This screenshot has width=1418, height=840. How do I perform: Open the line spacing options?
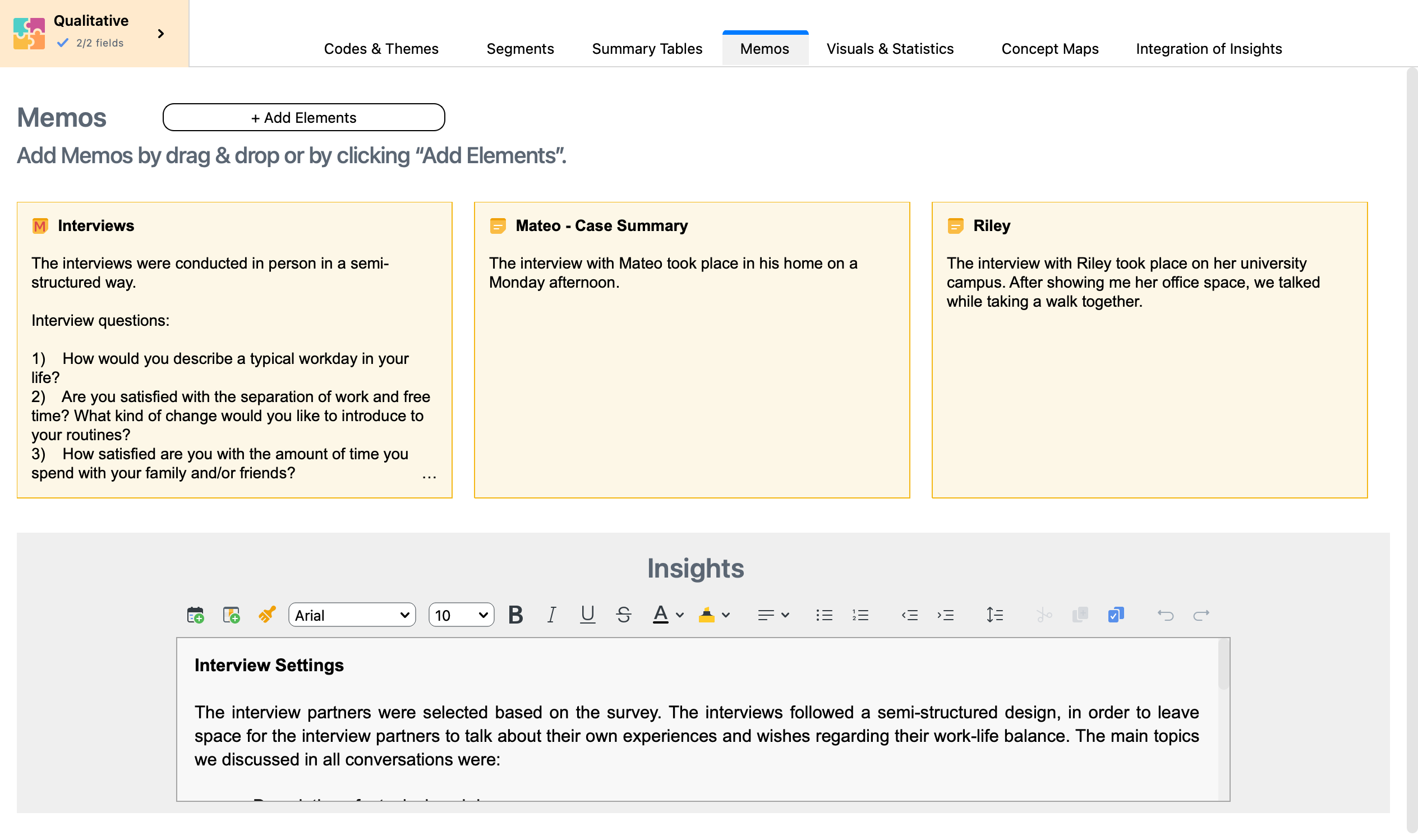(x=994, y=615)
